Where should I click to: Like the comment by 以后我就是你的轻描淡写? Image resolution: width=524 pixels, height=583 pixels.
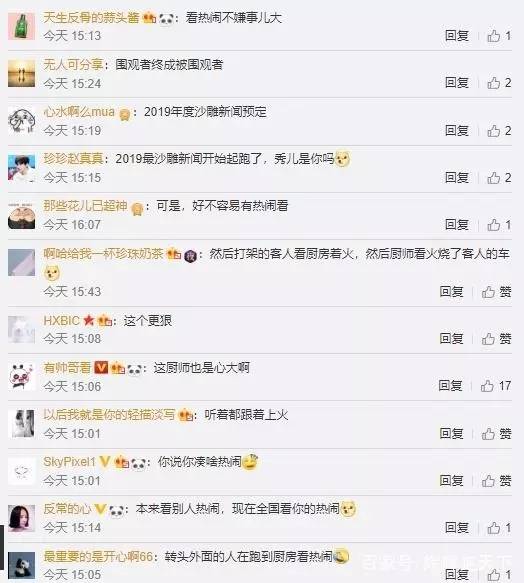point(496,434)
